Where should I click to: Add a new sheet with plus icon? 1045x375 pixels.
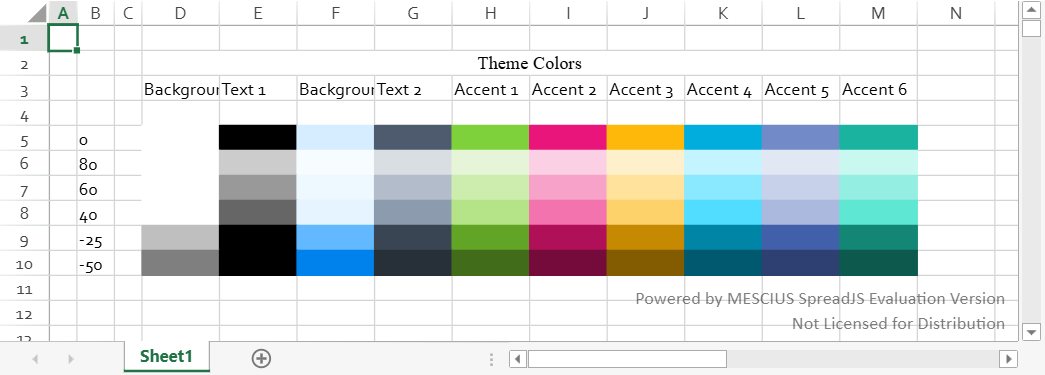click(261, 358)
